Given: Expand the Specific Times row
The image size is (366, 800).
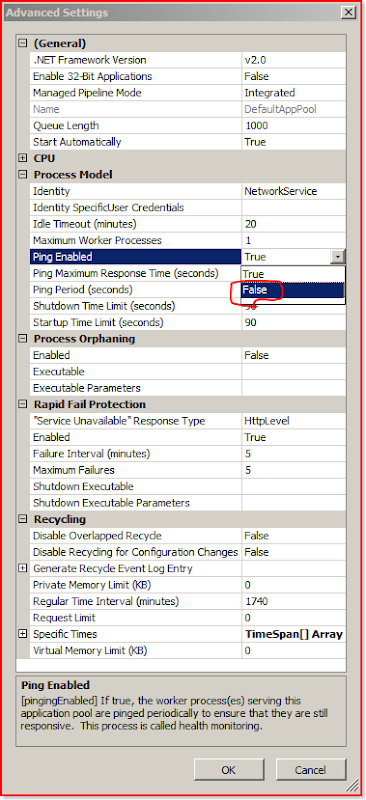Looking at the screenshot, I should [x=22, y=634].
